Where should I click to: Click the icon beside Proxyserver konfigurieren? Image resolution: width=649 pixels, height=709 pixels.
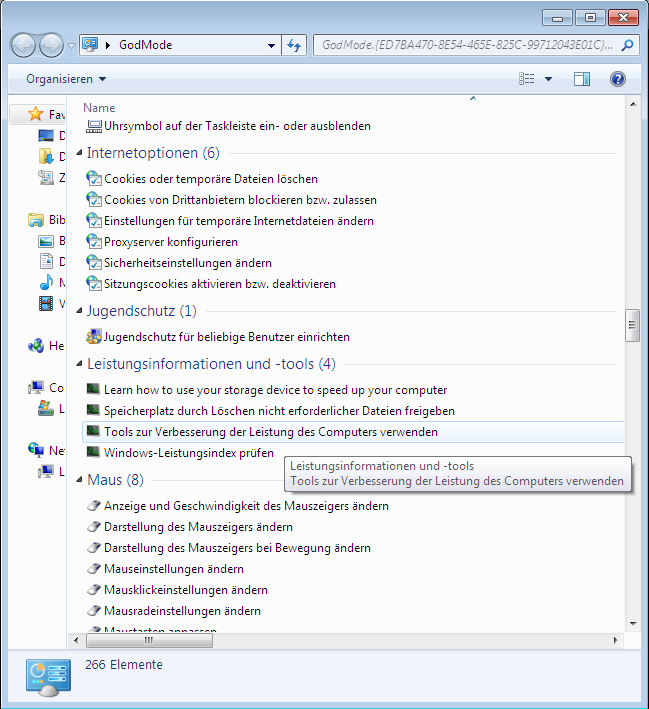coord(94,242)
